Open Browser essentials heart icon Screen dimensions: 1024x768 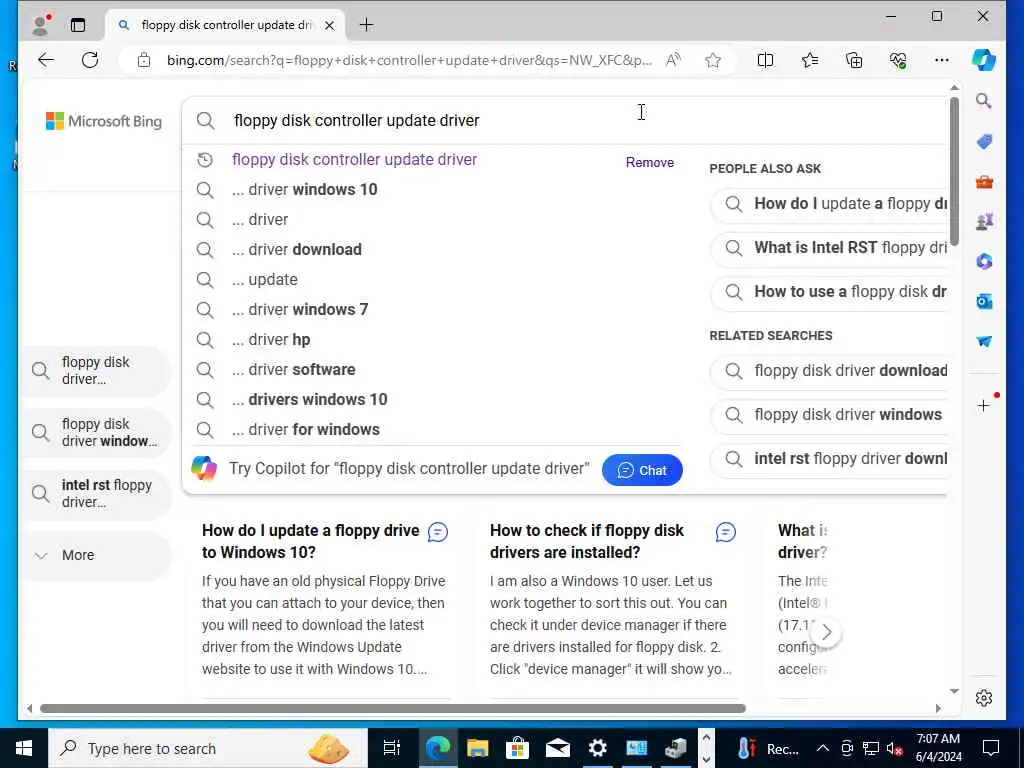[x=898, y=60]
